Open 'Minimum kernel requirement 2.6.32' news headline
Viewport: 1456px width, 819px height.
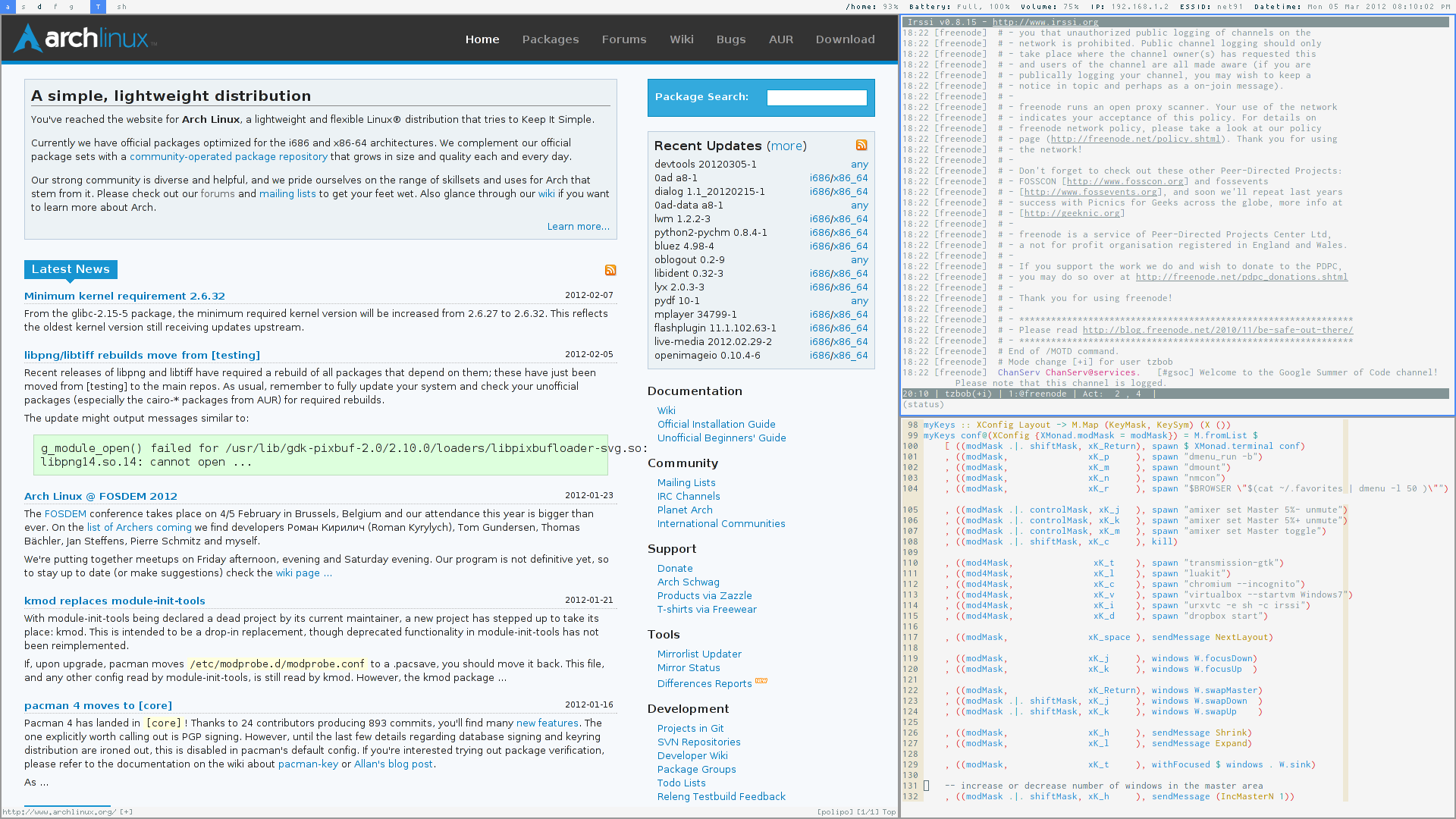(x=124, y=297)
